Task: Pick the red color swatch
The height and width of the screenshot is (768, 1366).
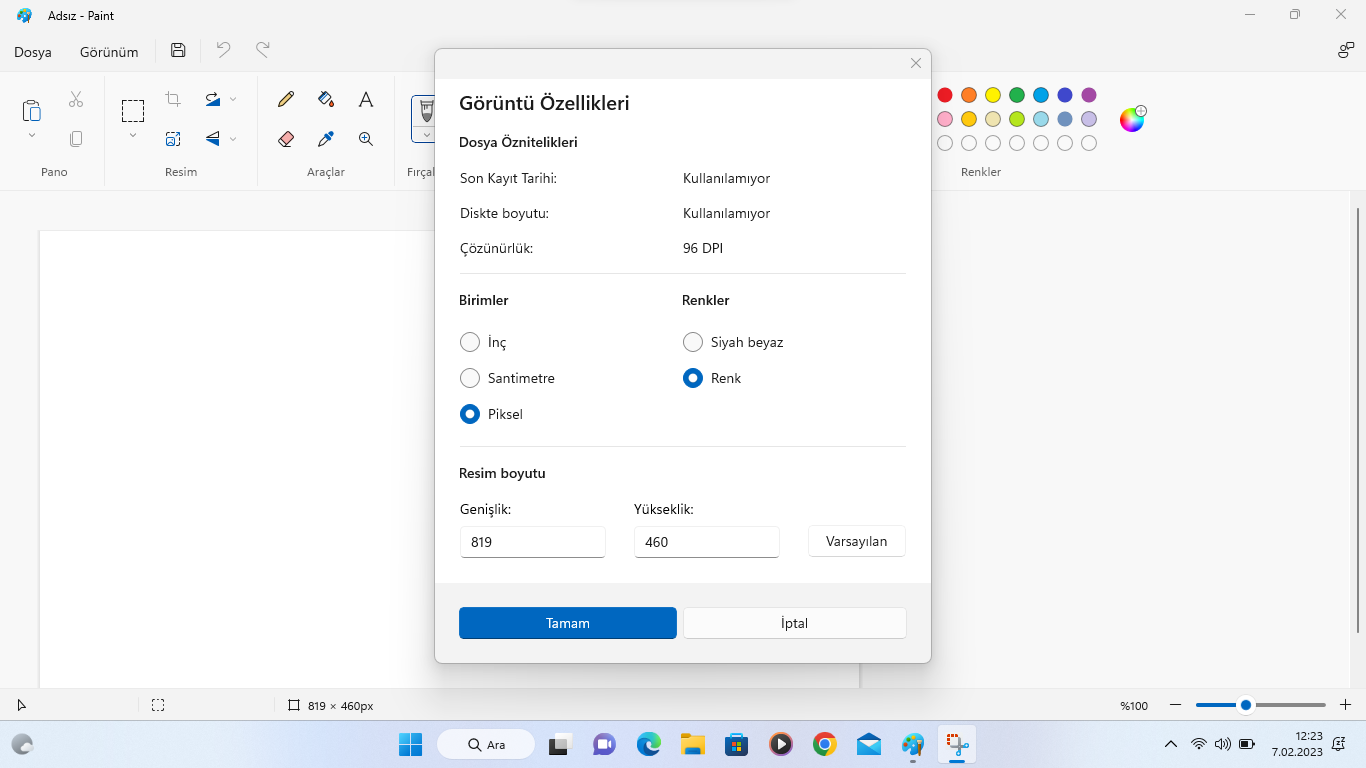Action: tap(945, 95)
